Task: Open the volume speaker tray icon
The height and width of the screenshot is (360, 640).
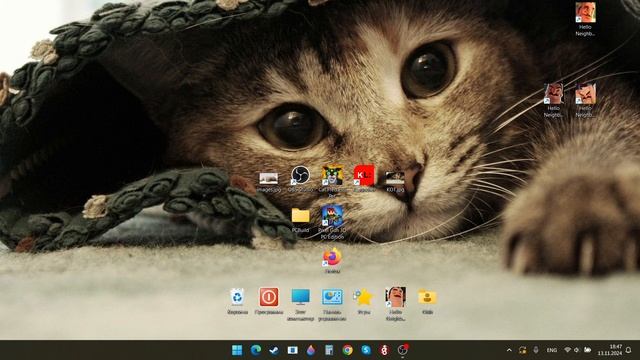Action: (577, 350)
